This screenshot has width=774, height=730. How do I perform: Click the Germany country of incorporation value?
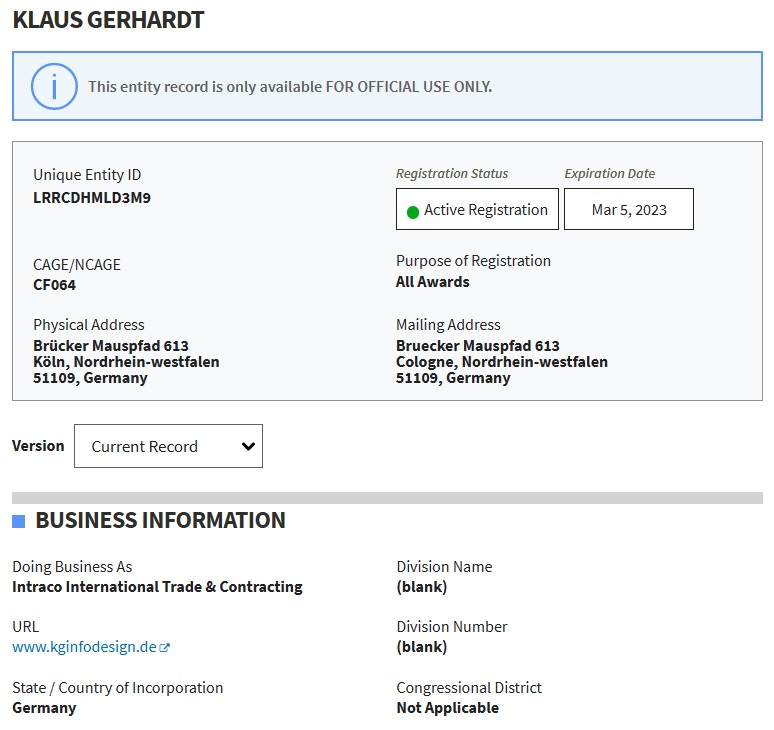(44, 708)
